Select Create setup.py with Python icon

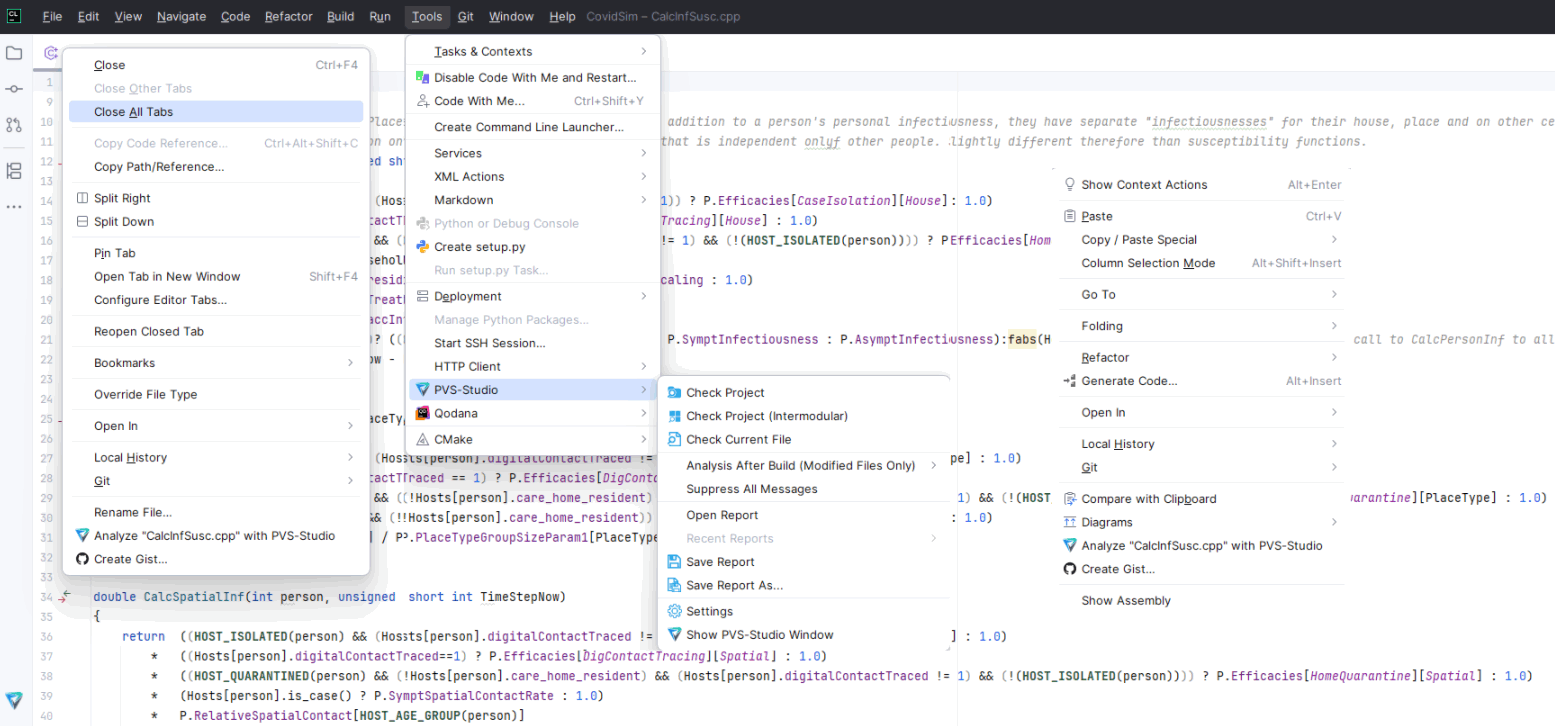(x=479, y=247)
